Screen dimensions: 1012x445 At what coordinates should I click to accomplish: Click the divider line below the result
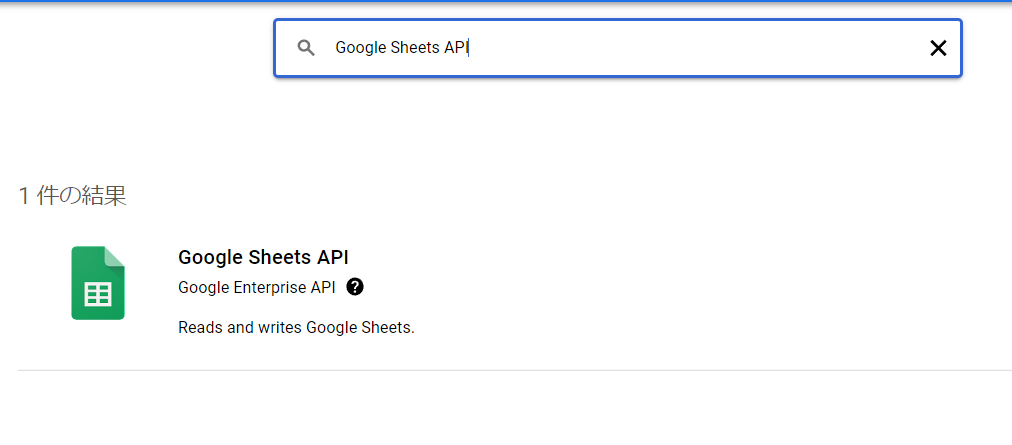click(515, 370)
